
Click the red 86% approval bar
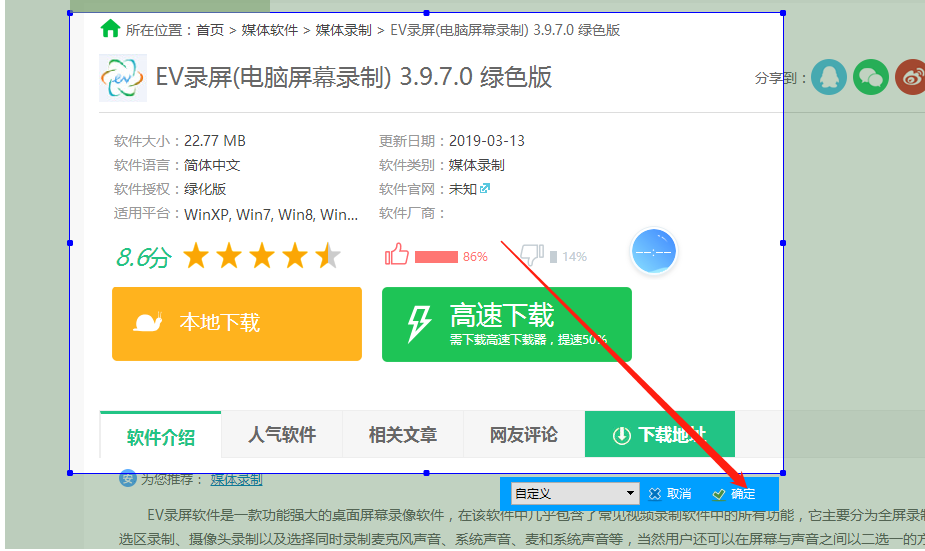point(437,257)
